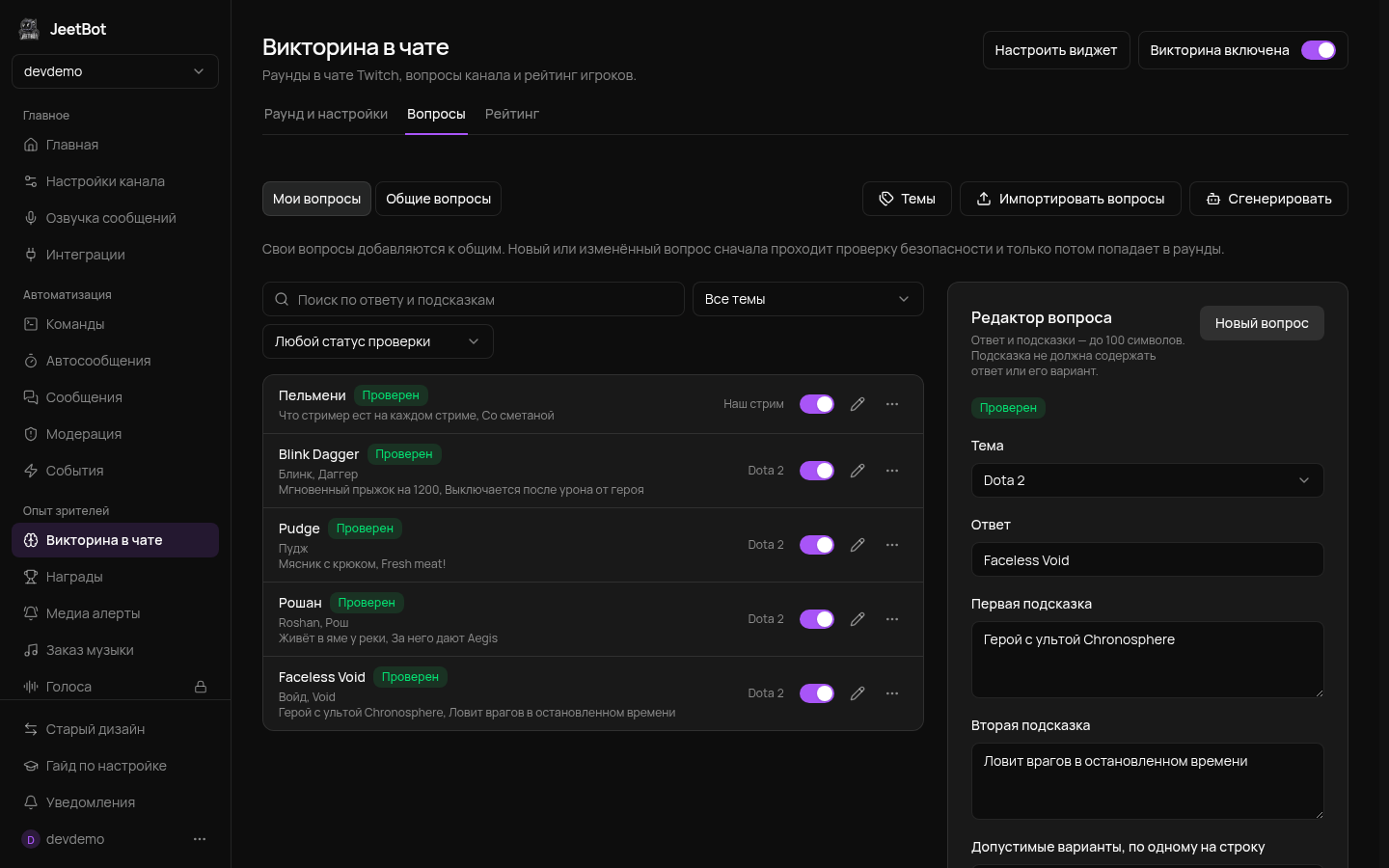Open Команды section
This screenshot has width=1389, height=868.
(115, 324)
